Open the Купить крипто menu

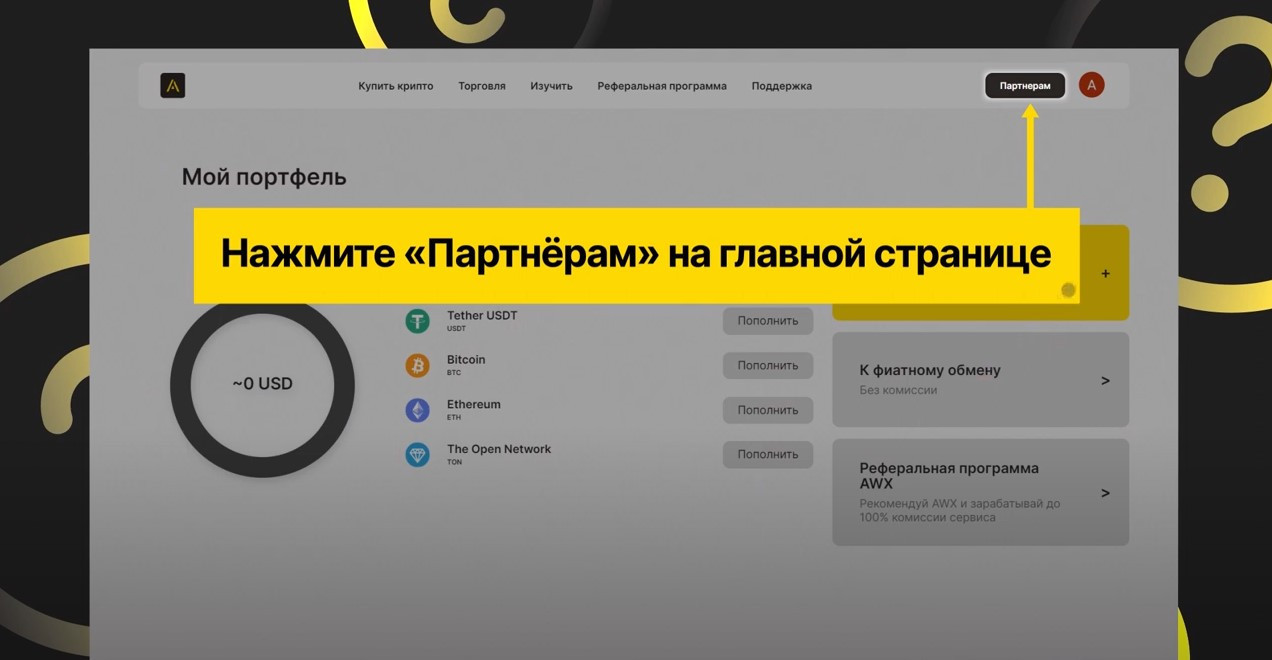[x=396, y=86]
